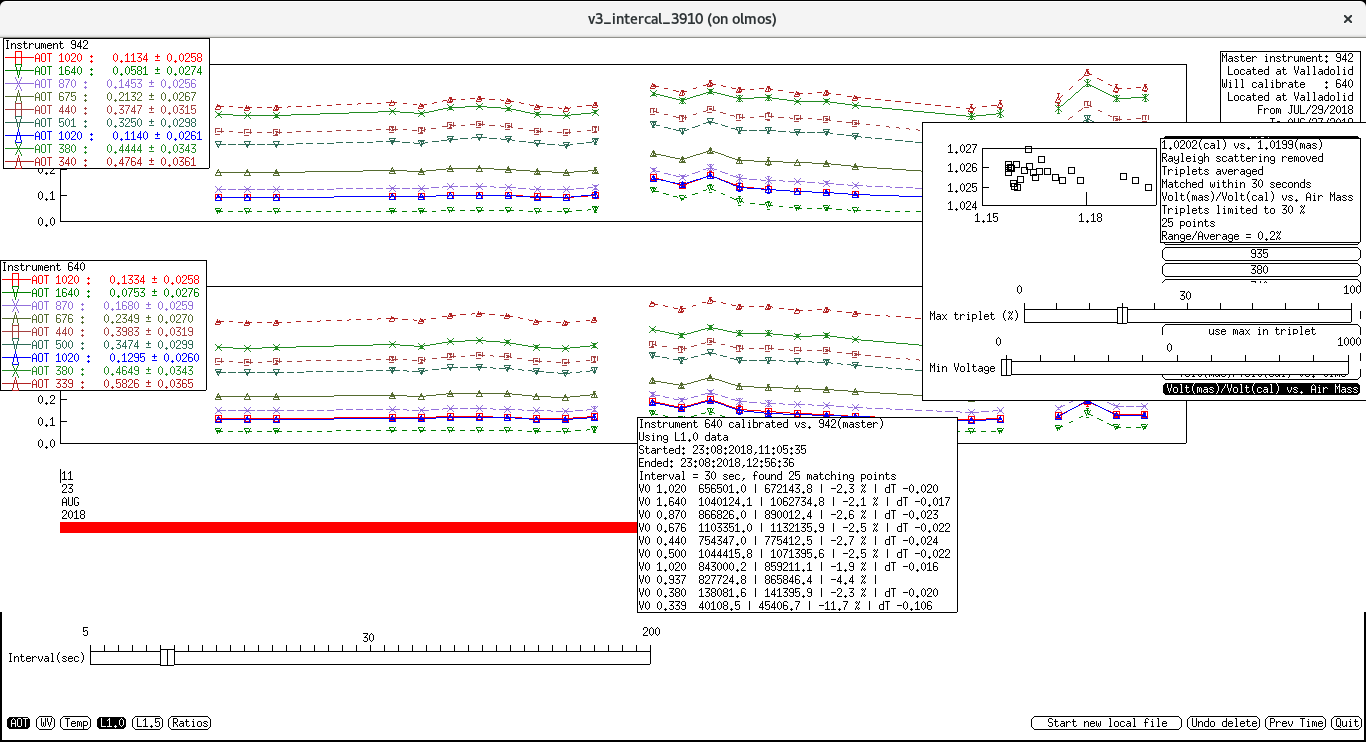Click the Instrument 640 legend title

pos(45,267)
